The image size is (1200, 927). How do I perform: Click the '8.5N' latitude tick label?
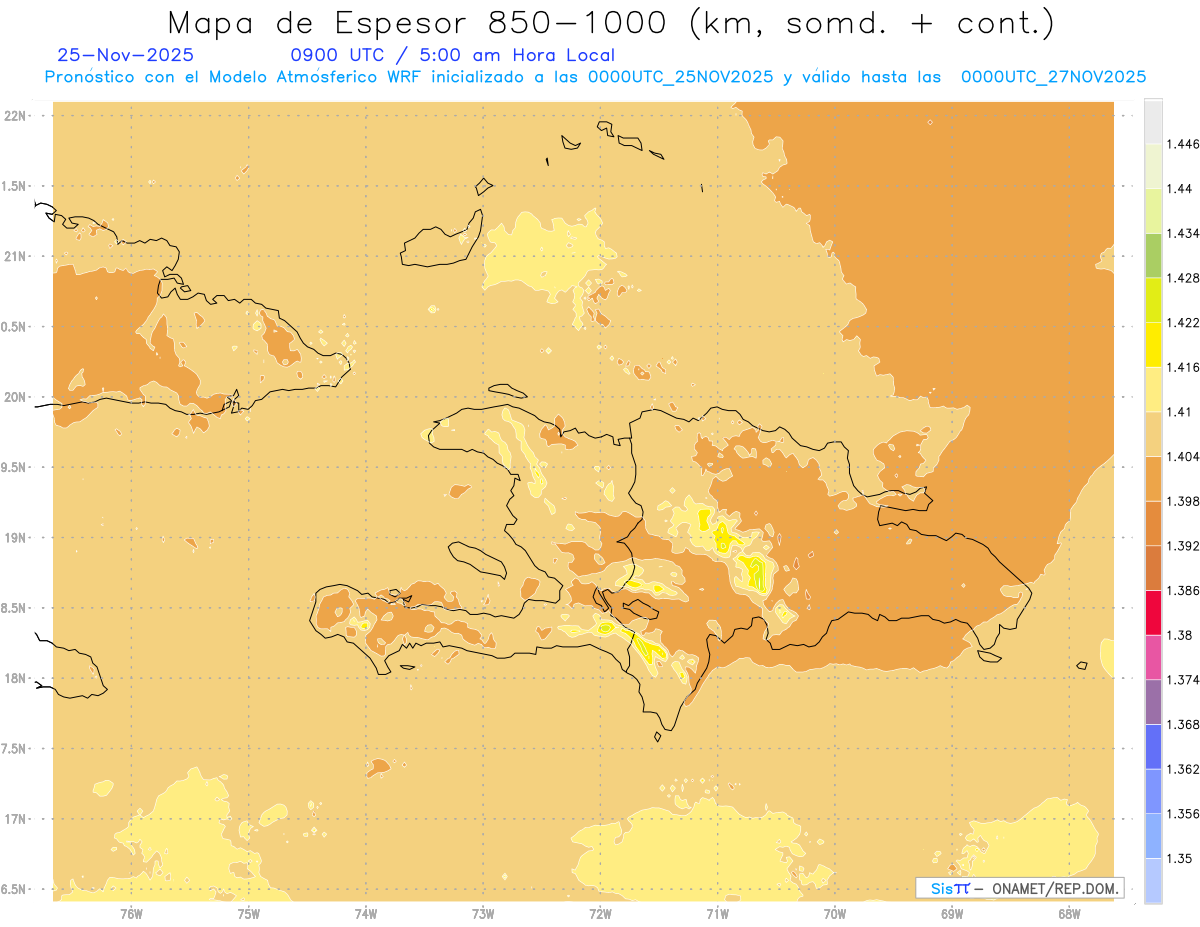(x=15, y=609)
